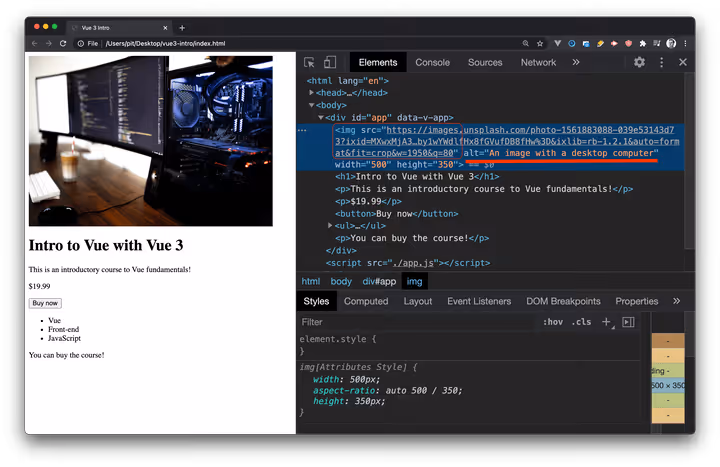Expand the ul element node

click(330, 225)
